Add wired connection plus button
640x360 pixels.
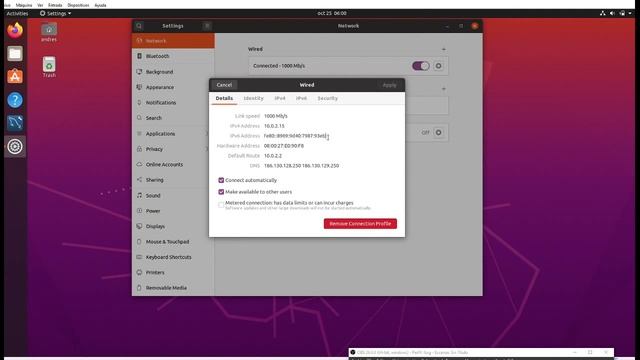[x=444, y=49]
